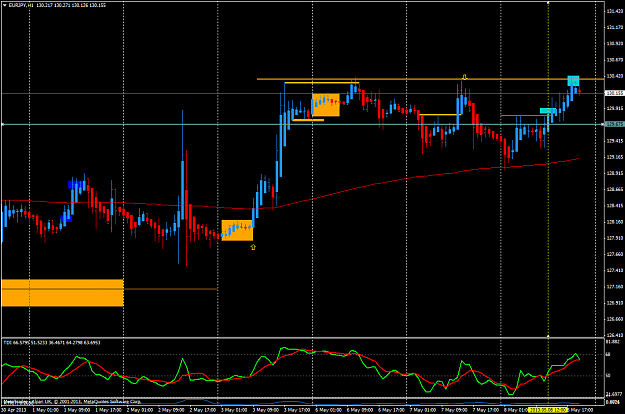Viewport: 625px width, 414px height.
Task: Click the 3 May 01:00 time label
Action: [x=234, y=410]
